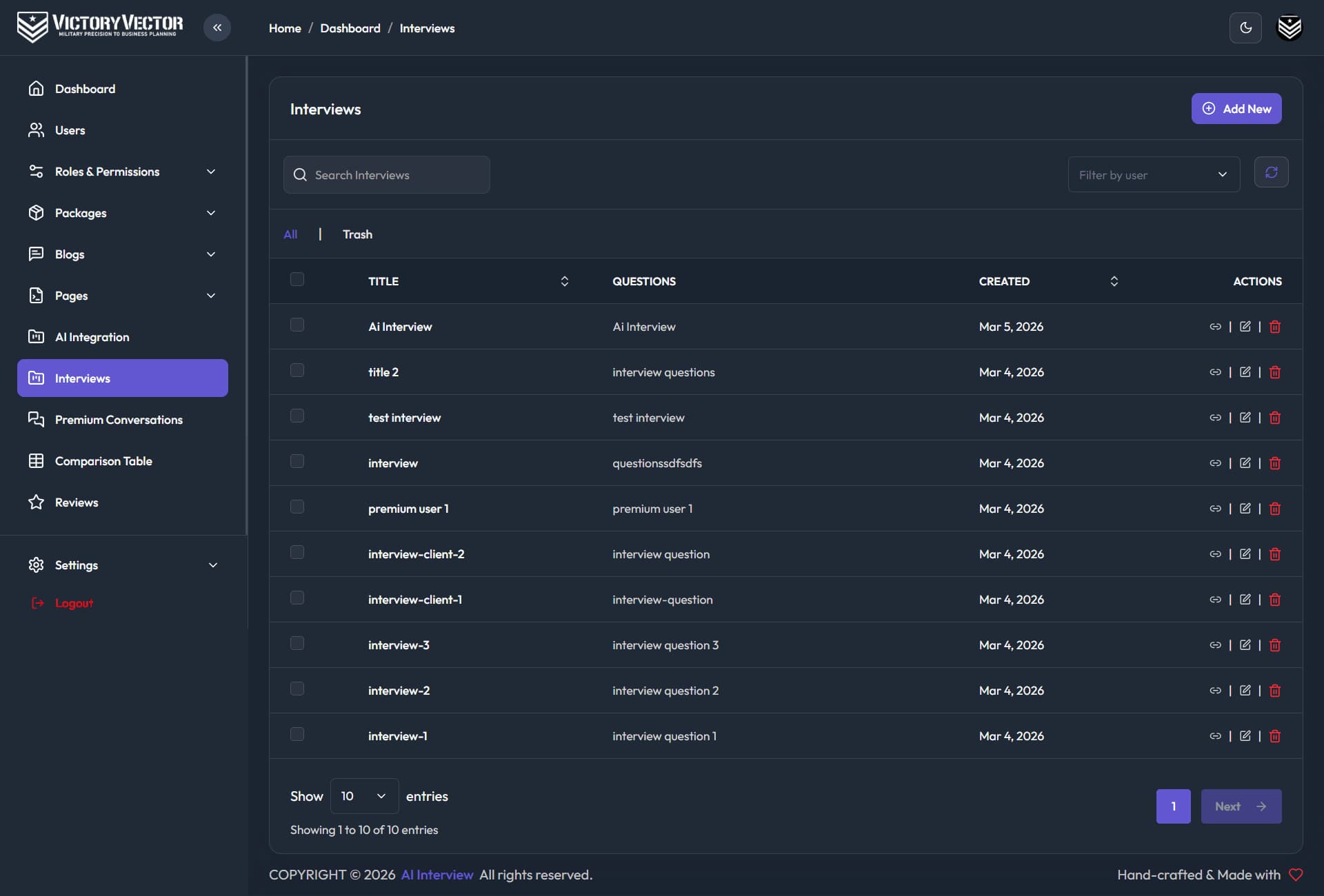Edit the title 2 interview

(x=1245, y=372)
